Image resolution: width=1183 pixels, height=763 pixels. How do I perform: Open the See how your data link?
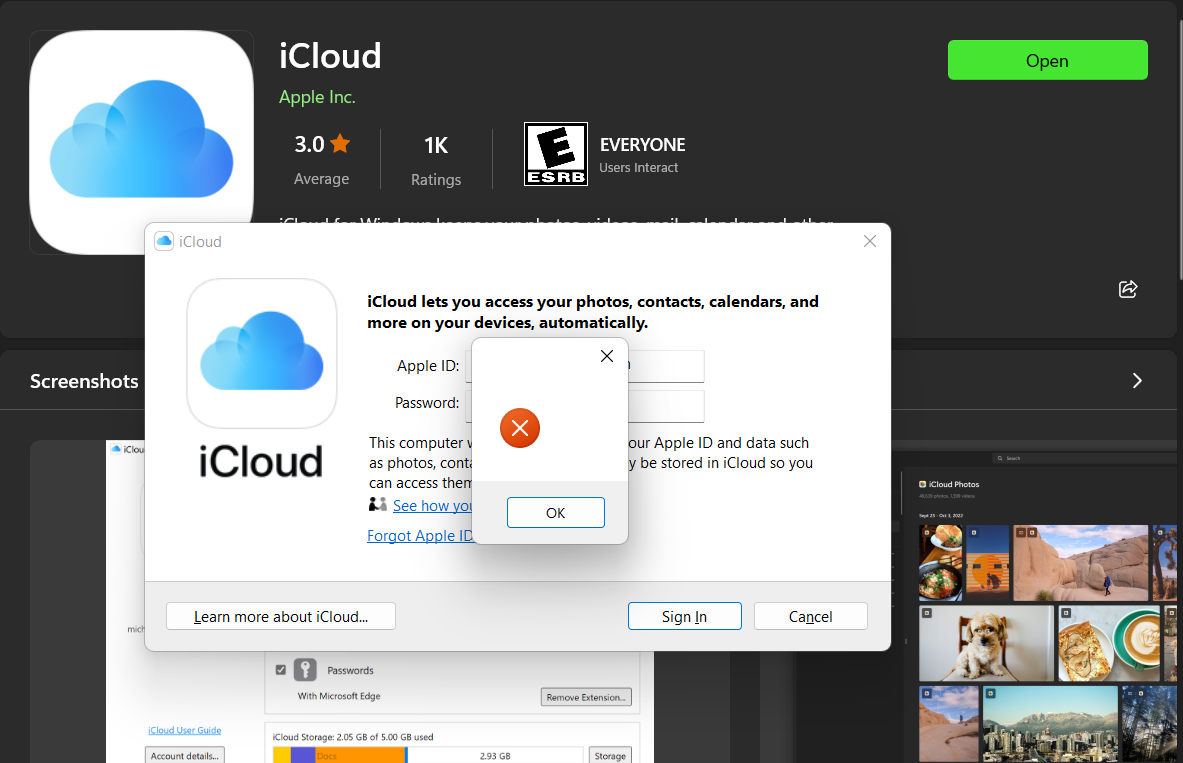432,506
